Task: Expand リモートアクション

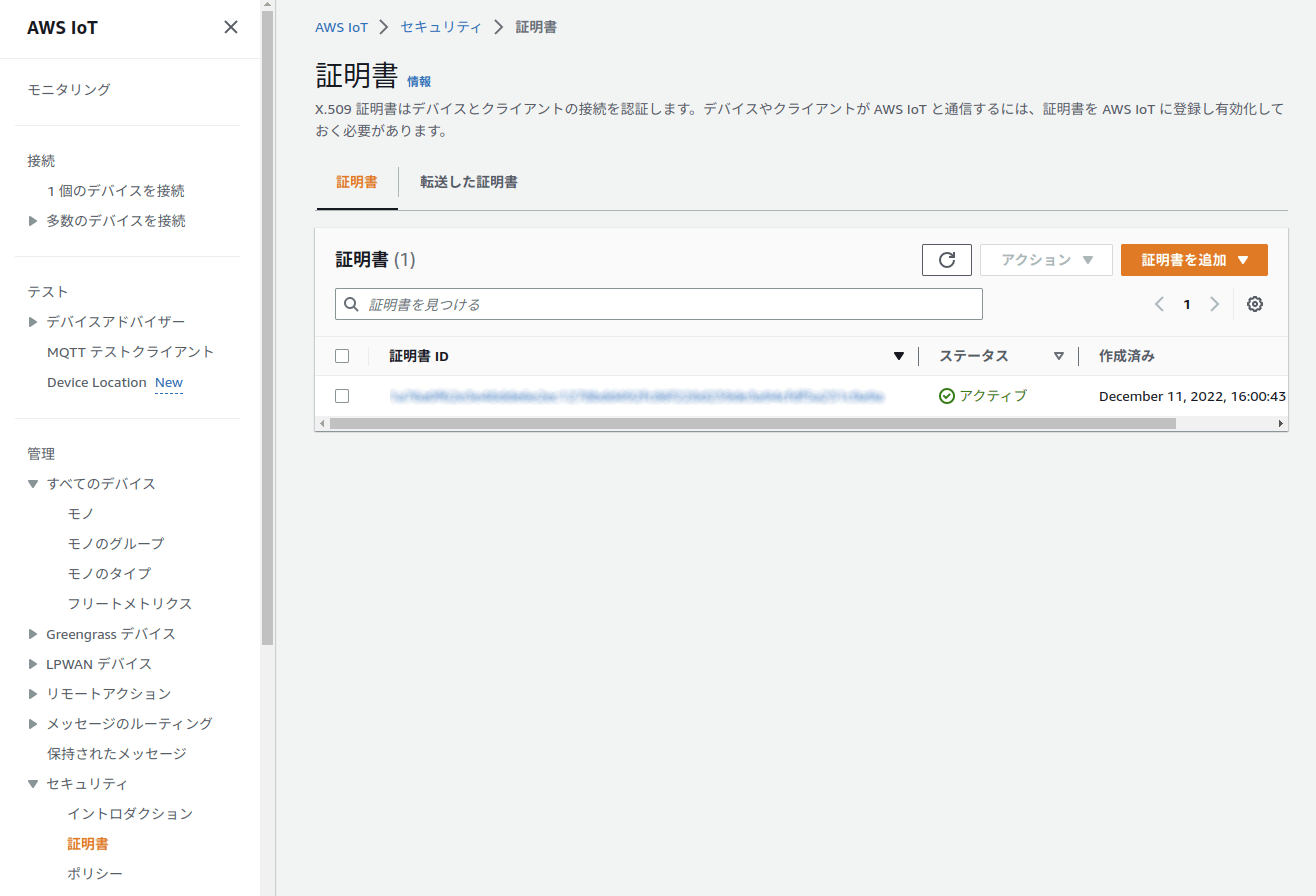Action: click(x=33, y=694)
